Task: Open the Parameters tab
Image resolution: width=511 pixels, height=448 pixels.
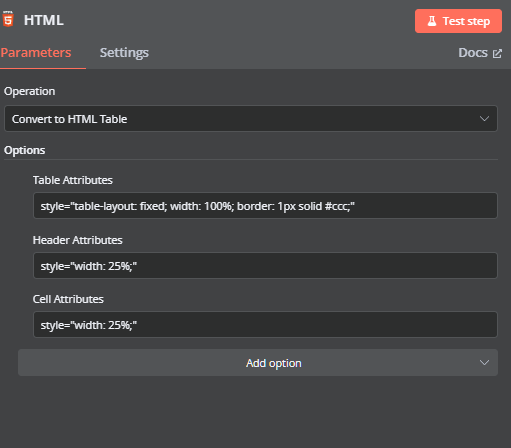Action: pyautogui.click(x=36, y=53)
